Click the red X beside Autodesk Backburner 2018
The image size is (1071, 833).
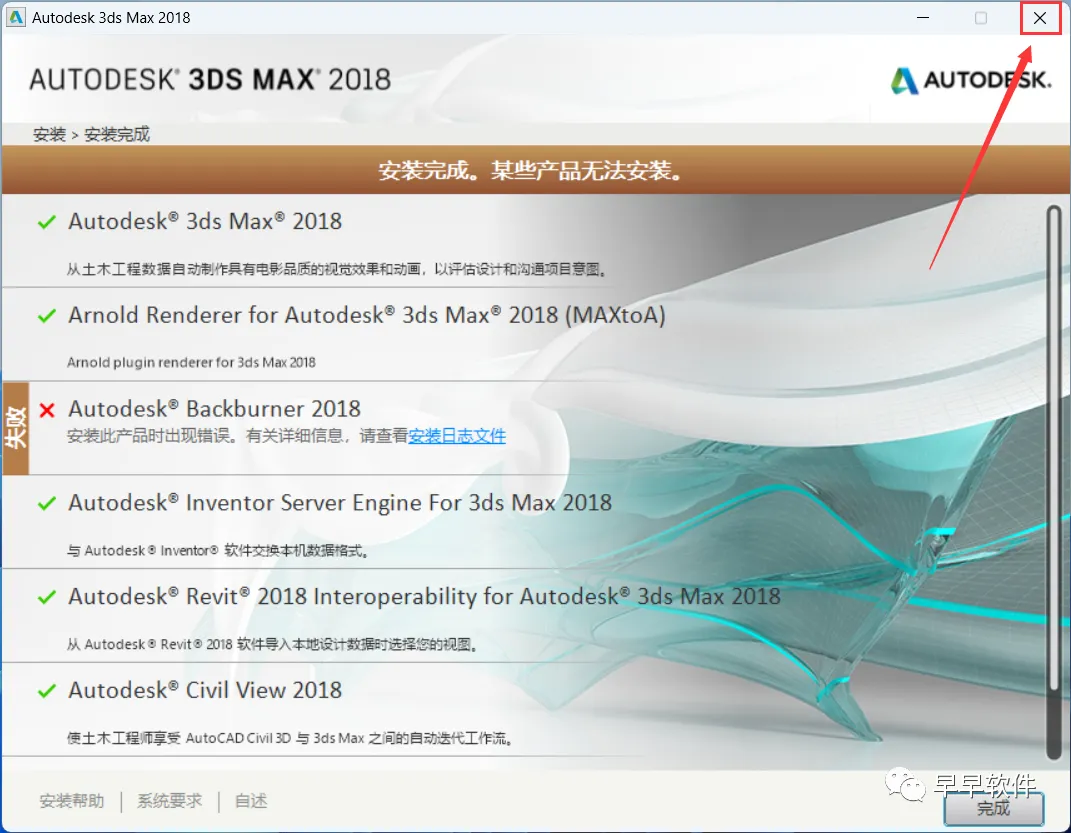click(46, 410)
